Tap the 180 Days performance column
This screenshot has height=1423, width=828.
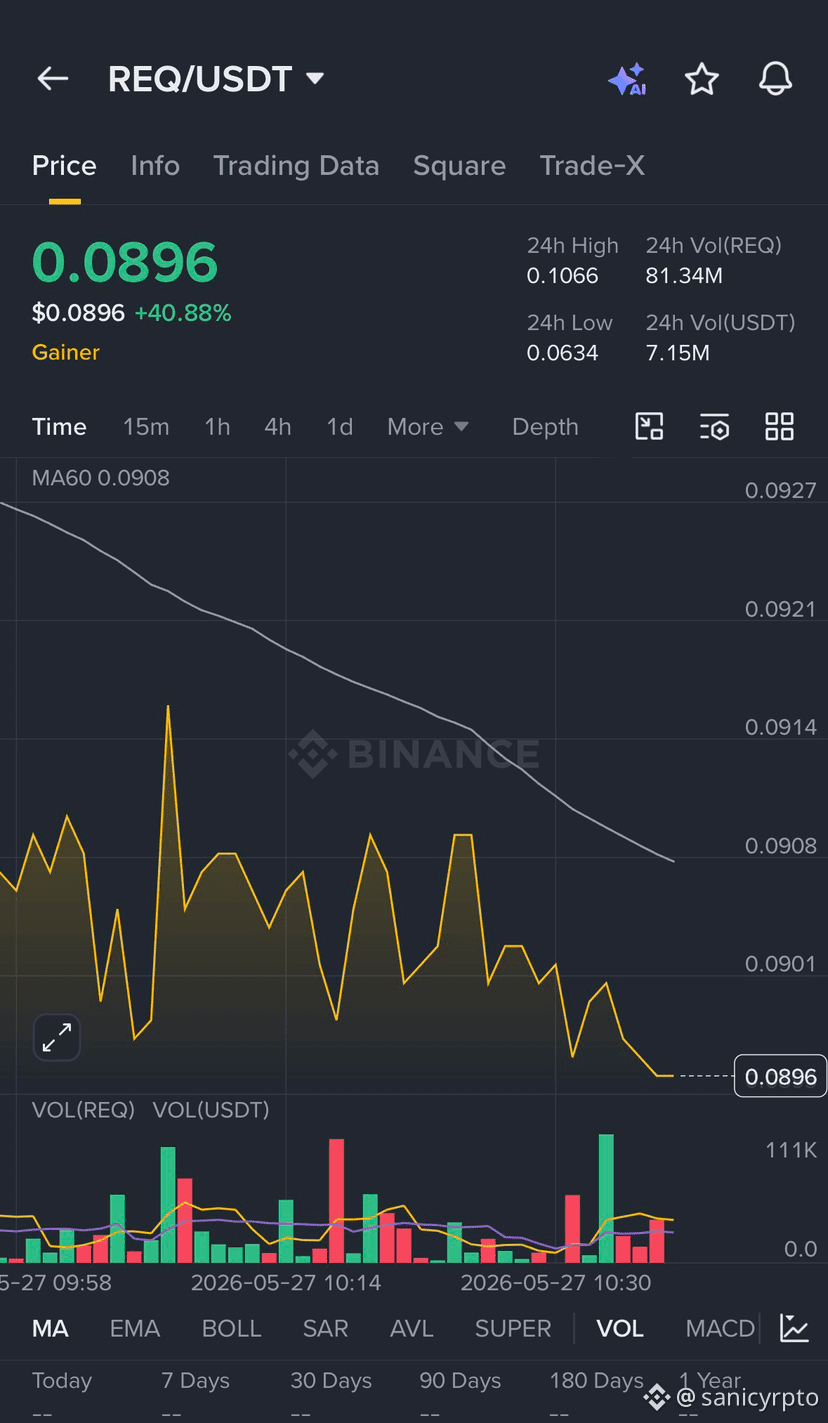596,1392
